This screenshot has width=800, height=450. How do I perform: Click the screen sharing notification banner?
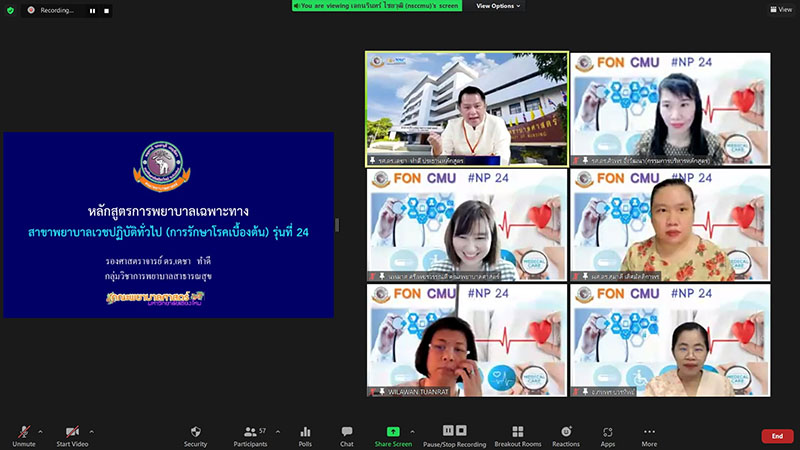coord(377,6)
